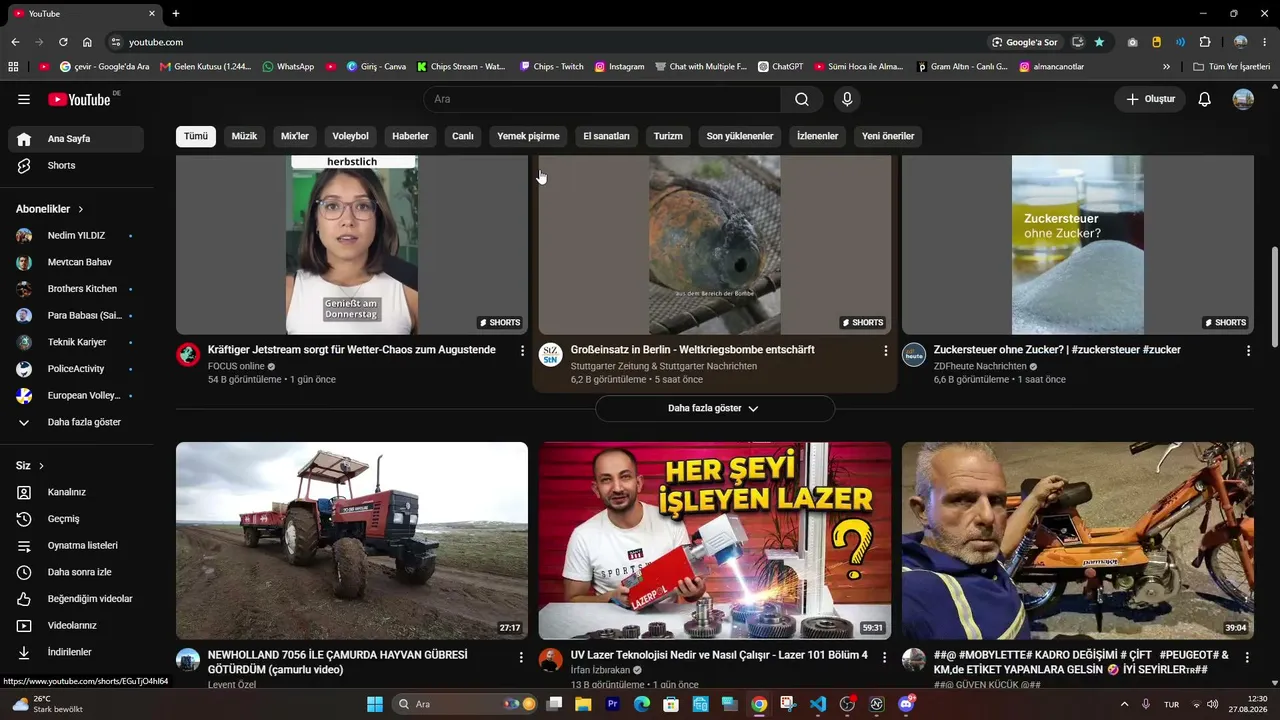
Task: Expand more subscriptions in the sidebar
Action: (76, 422)
